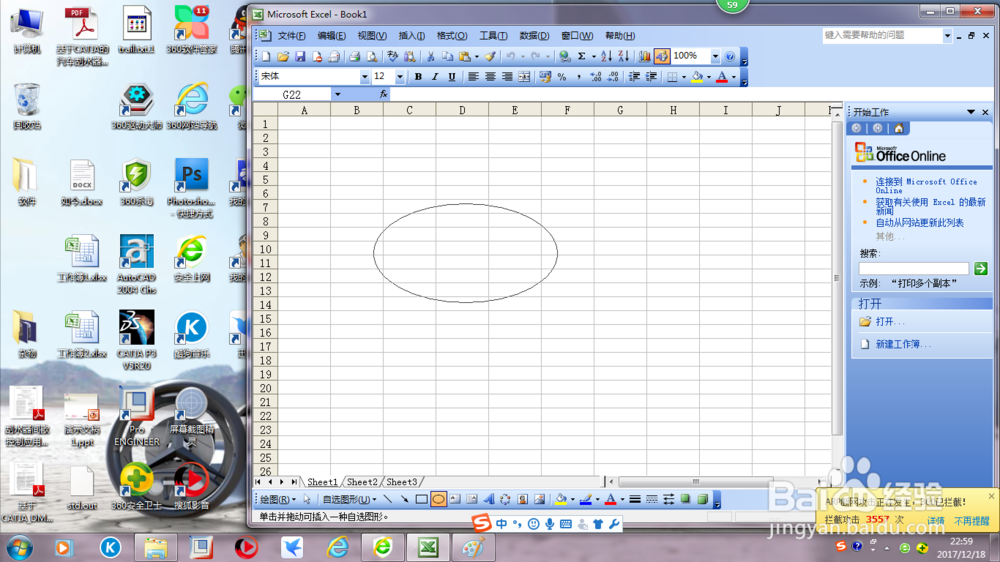Viewport: 1000px width, 562px height.
Task: Click the cell fill color bucket
Action: [x=697, y=77]
